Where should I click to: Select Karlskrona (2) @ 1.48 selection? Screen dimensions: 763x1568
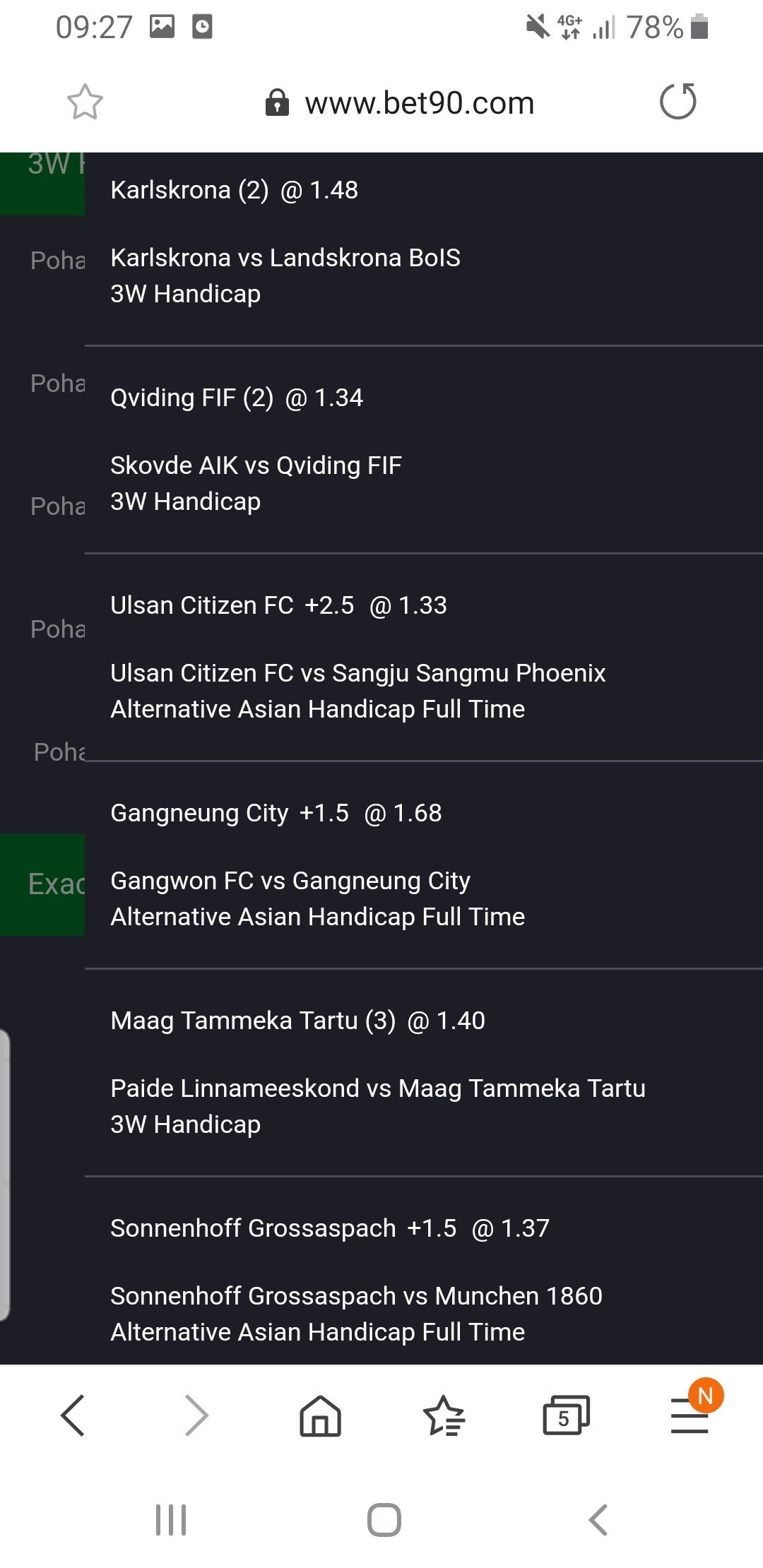coord(235,190)
